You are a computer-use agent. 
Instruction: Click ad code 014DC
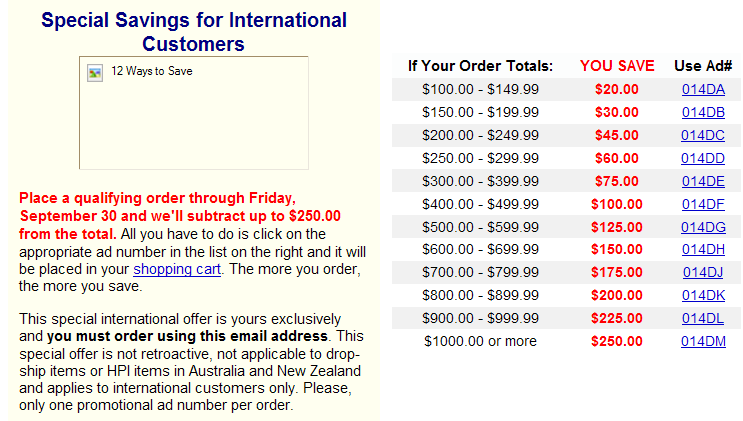(x=703, y=135)
